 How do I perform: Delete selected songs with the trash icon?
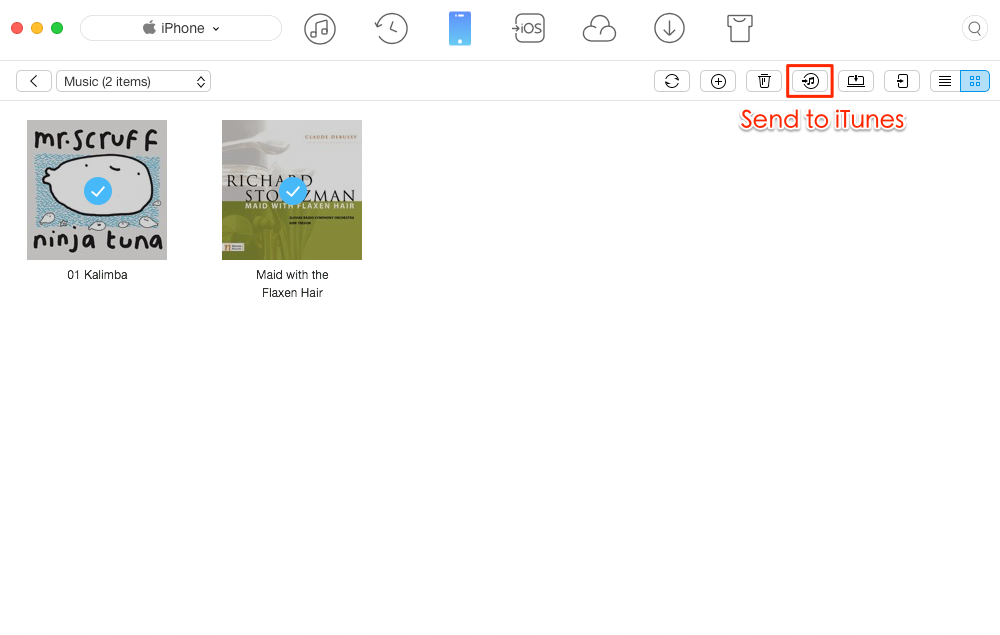click(764, 81)
